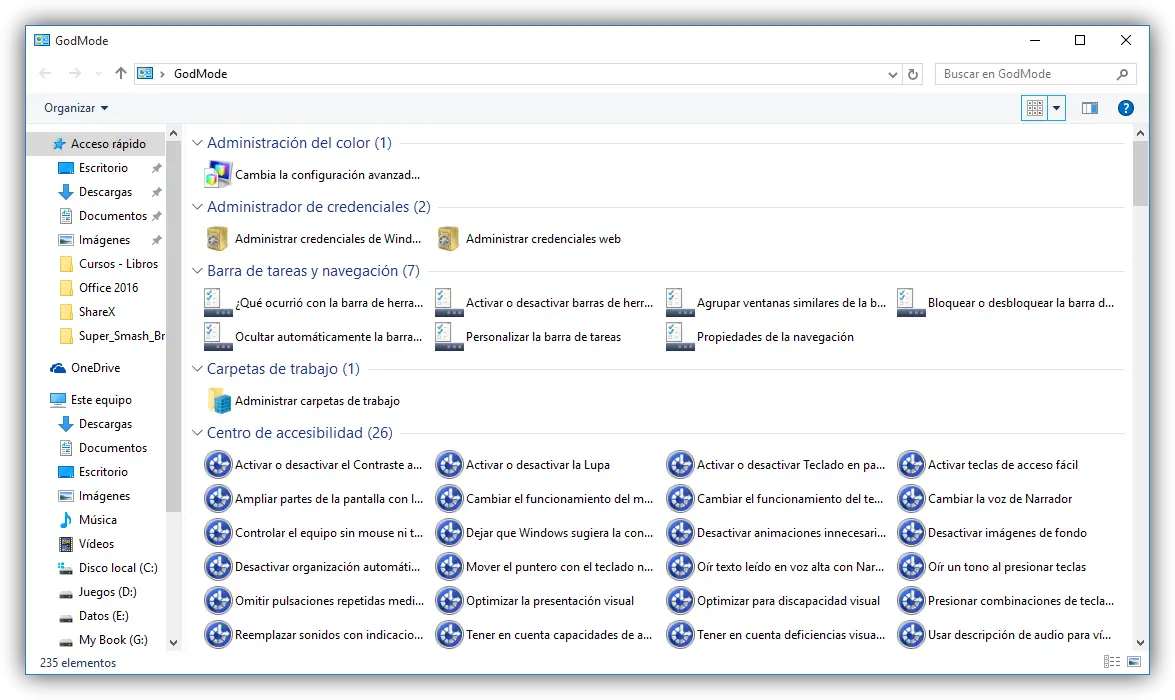Open pinned Escritorio under Acceso rápido
Viewport: 1175px width, 700px height.
94,168
